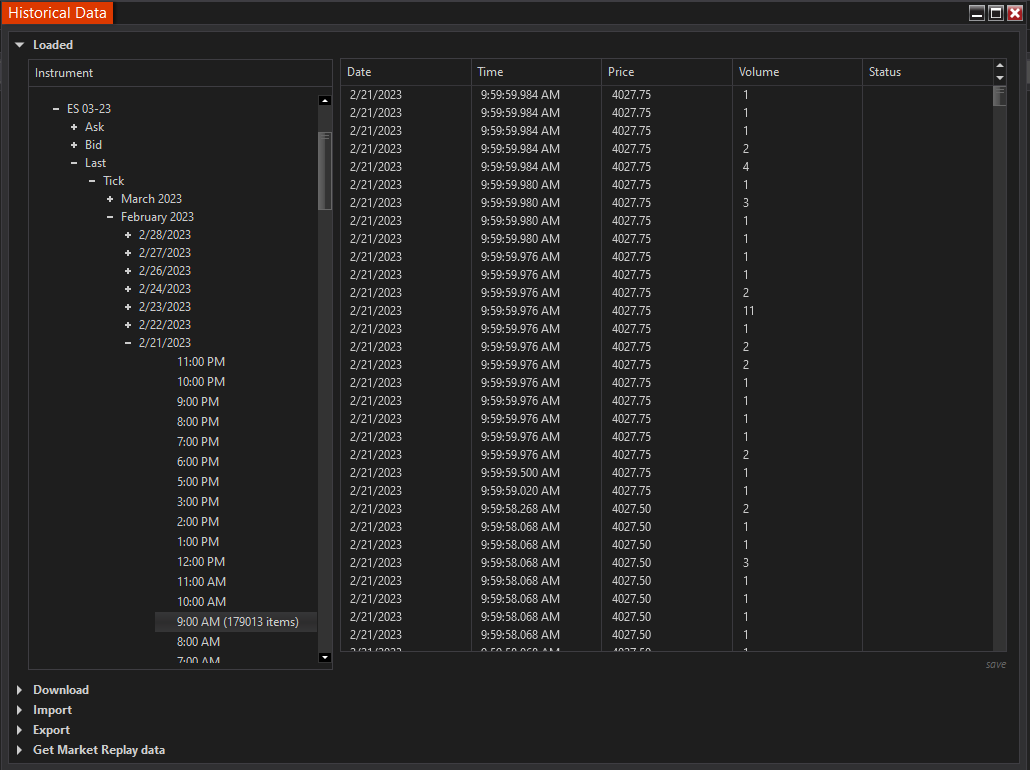Click the instrument tree scroll-up arrow

pos(325,101)
